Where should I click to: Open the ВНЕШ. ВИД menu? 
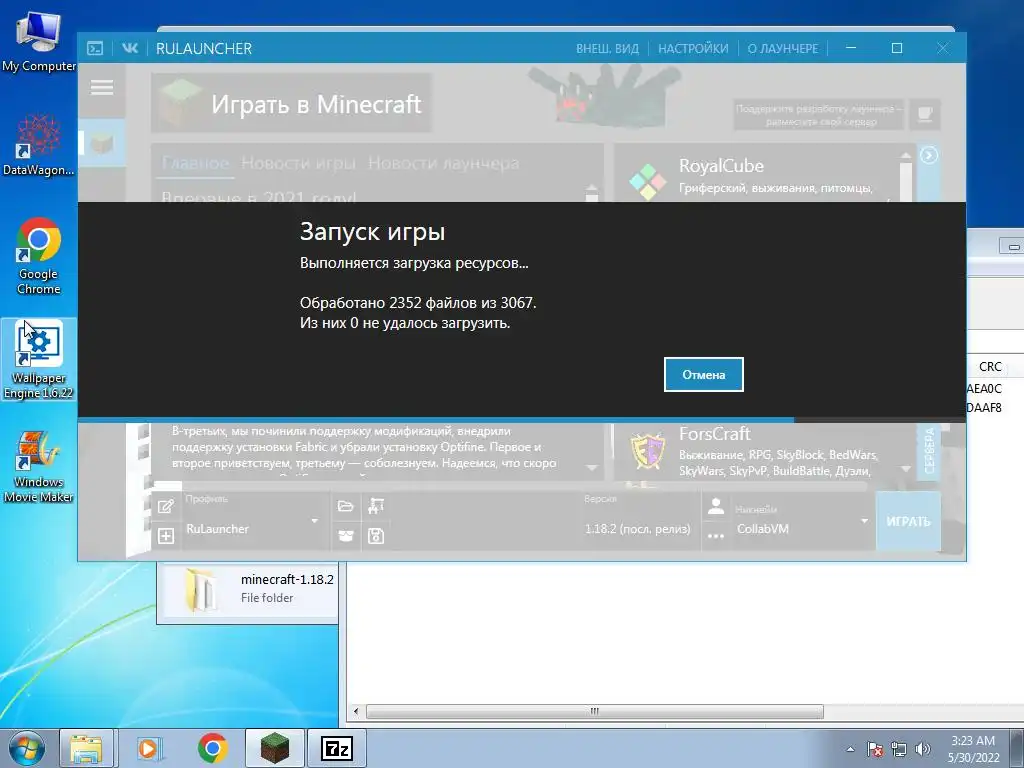pos(607,48)
